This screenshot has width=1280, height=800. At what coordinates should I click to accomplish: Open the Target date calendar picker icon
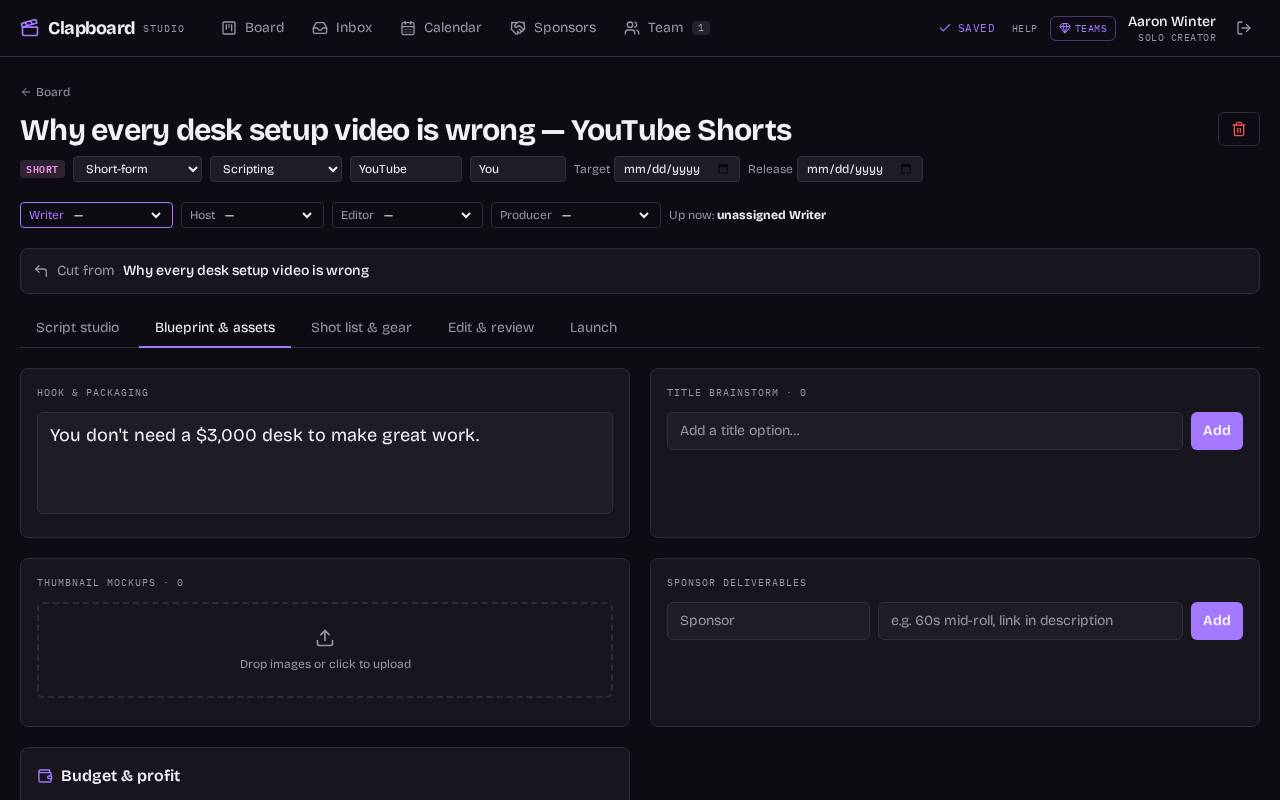(723, 169)
